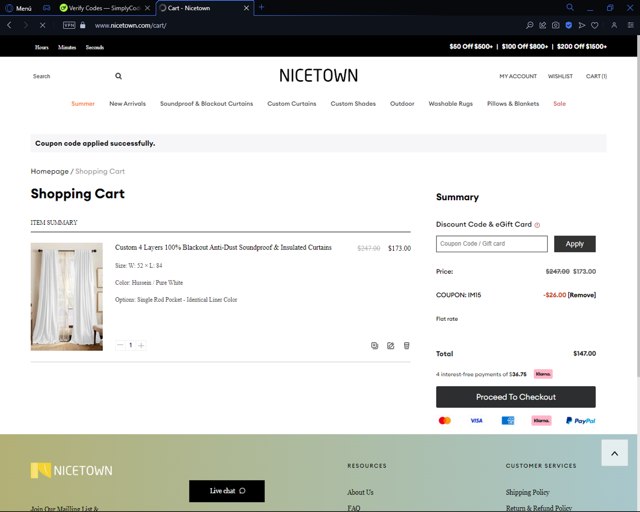Viewport: 640px width, 512px height.
Task: Open the Summer menu item
Action: [x=83, y=104]
